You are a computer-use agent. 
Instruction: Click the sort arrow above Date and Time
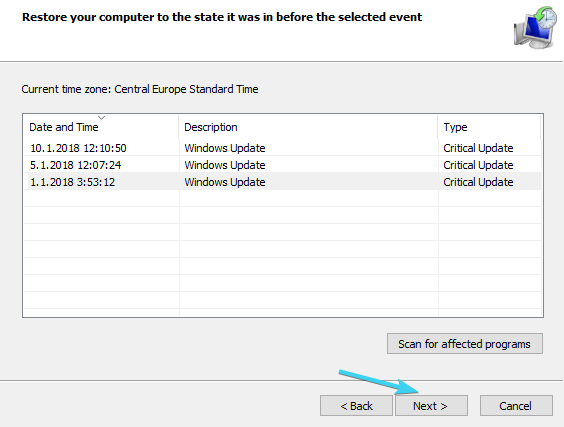click(x=101, y=118)
